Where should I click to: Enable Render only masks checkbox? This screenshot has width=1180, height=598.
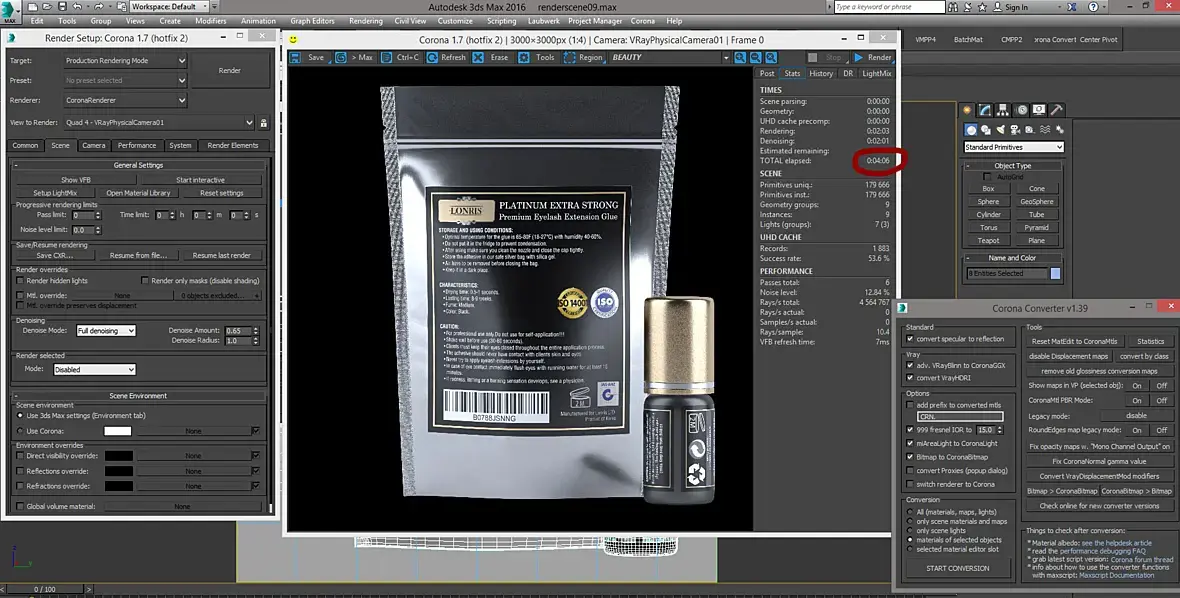[145, 281]
